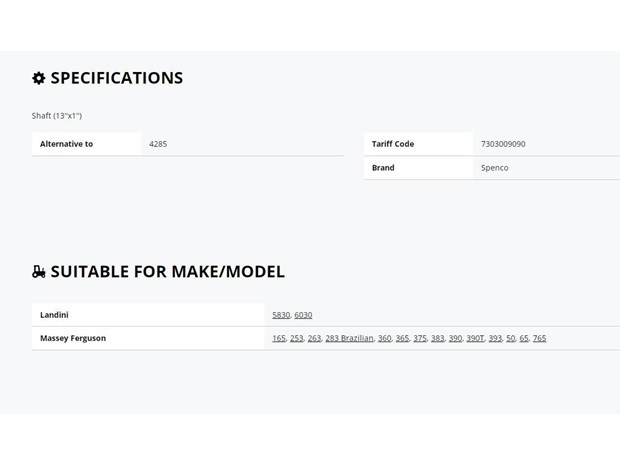Image resolution: width=620 pixels, height=465 pixels.
Task: Click the tractor icon beside Suitable For heading
Action: pyautogui.click(x=39, y=272)
